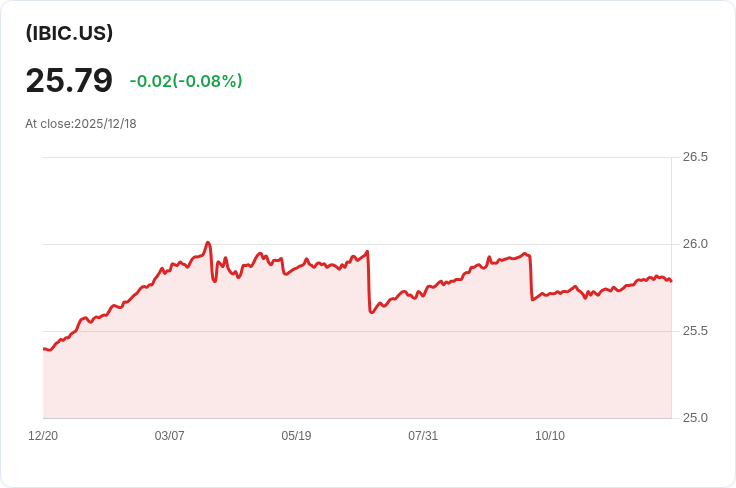The height and width of the screenshot is (488, 736).
Task: Click the leftmost starting point of the price line
Action: (x=44, y=349)
